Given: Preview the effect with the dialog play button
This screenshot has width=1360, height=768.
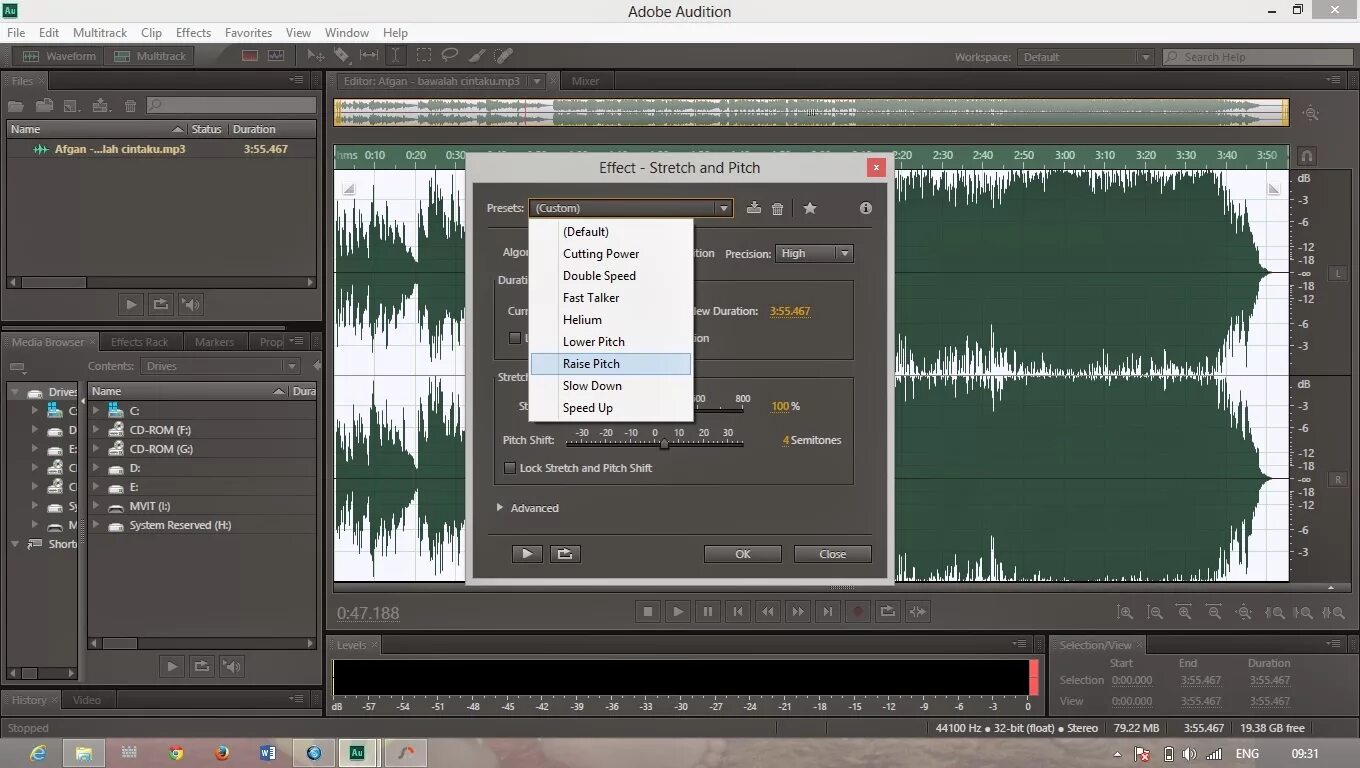Looking at the screenshot, I should 527,553.
